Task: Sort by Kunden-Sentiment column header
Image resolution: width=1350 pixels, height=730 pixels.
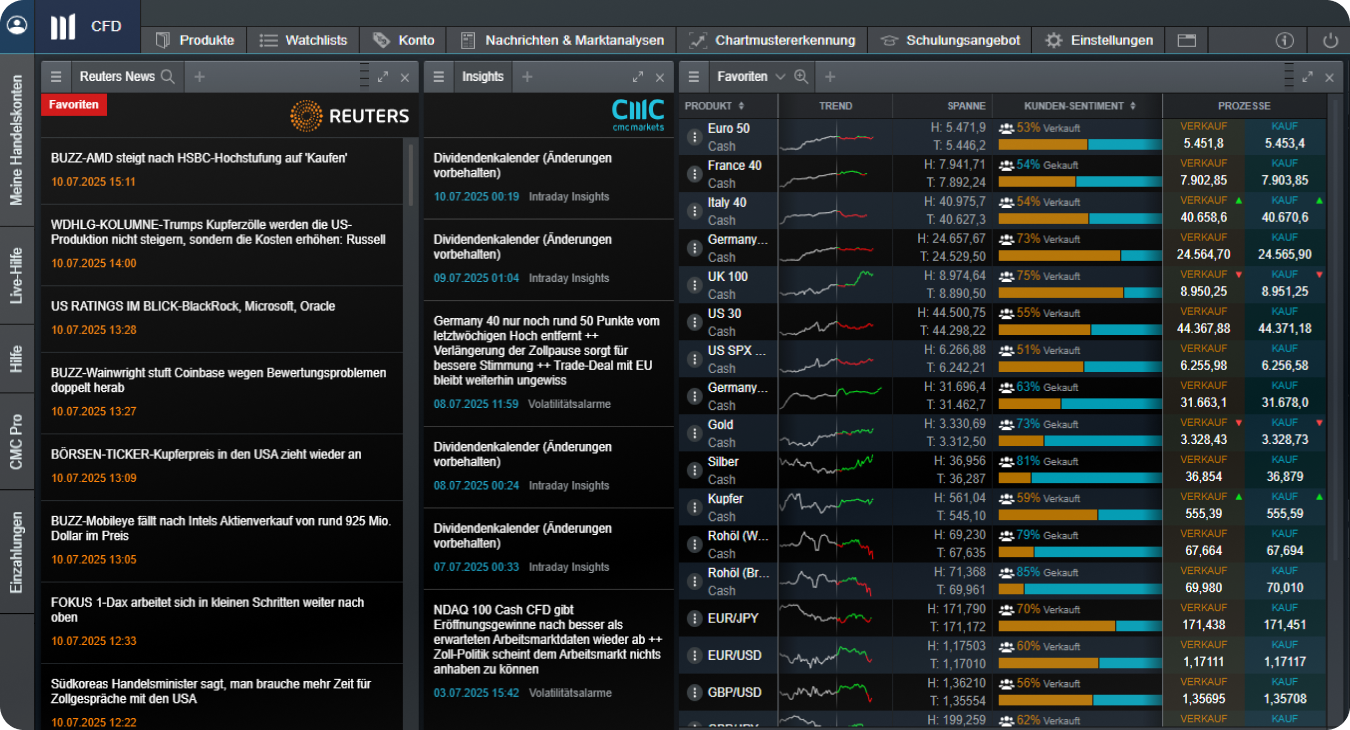Action: point(1074,106)
